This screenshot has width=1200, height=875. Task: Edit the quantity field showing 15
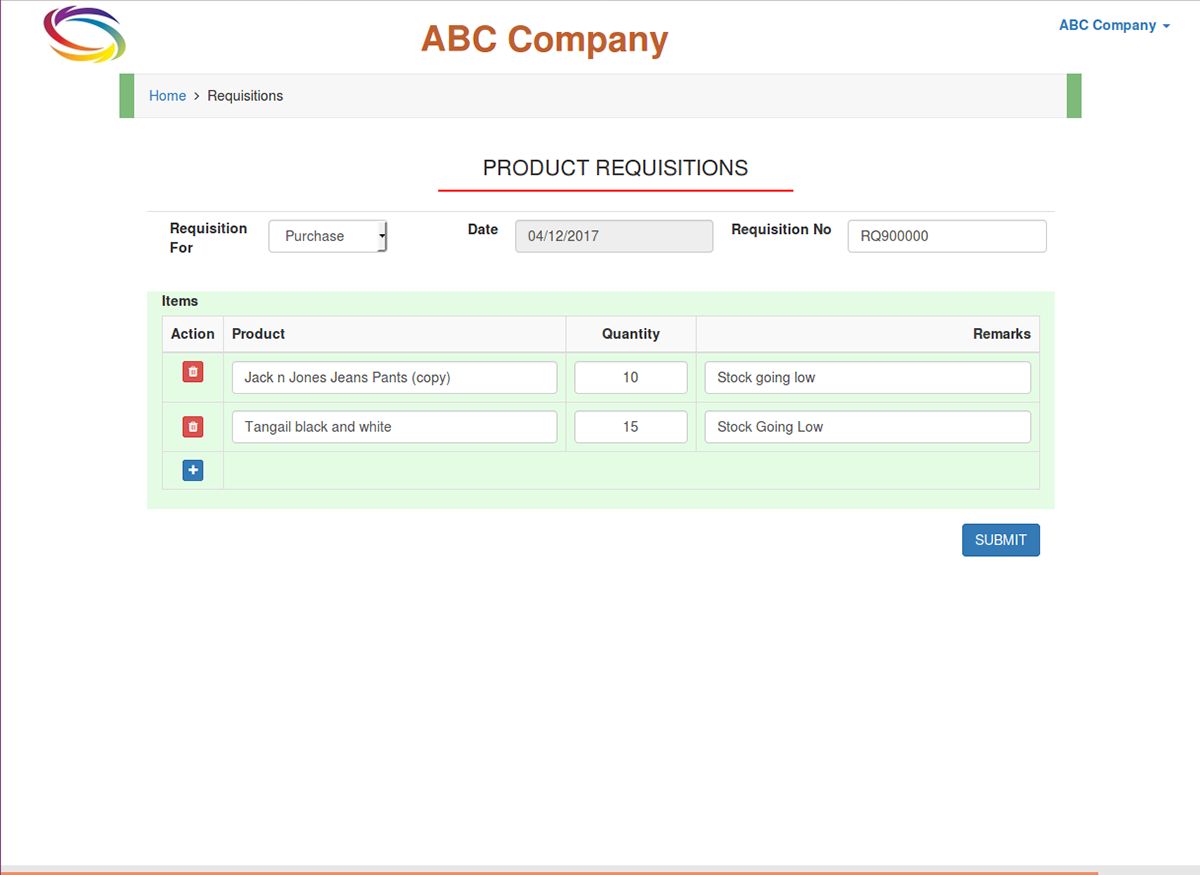630,427
